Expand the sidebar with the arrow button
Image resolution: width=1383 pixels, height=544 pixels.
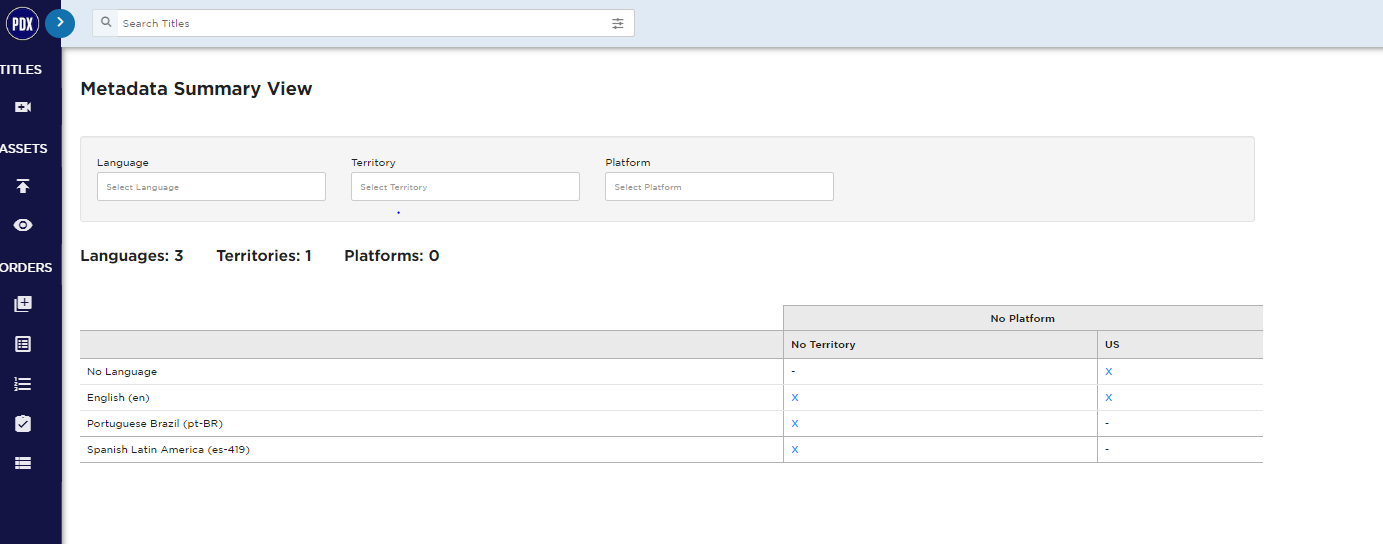[60, 22]
